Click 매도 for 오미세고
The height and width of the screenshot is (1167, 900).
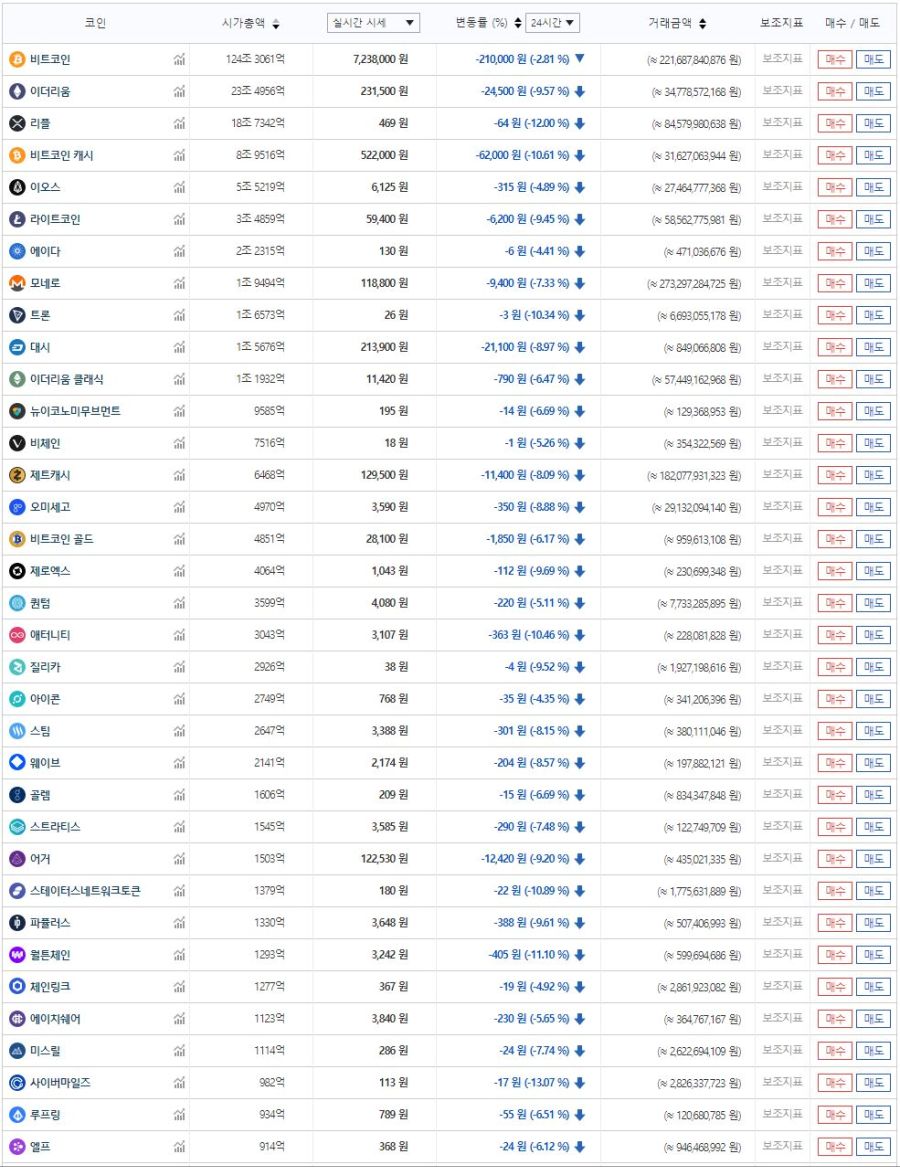873,507
